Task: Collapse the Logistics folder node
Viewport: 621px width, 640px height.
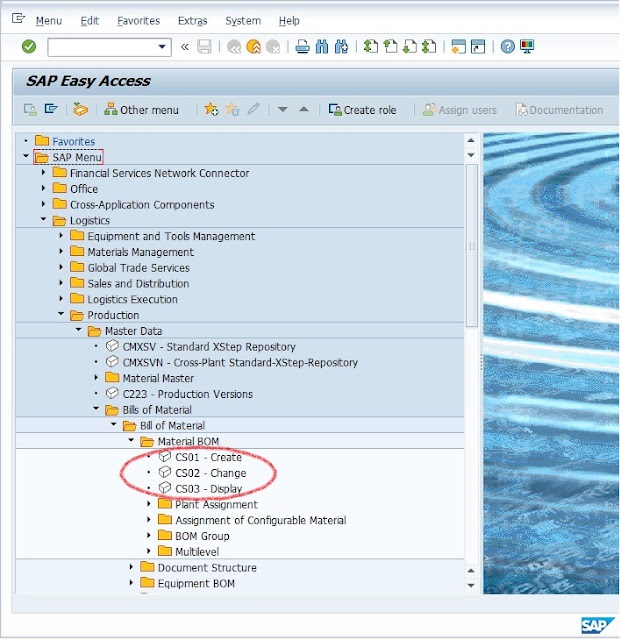Action: pyautogui.click(x=44, y=219)
